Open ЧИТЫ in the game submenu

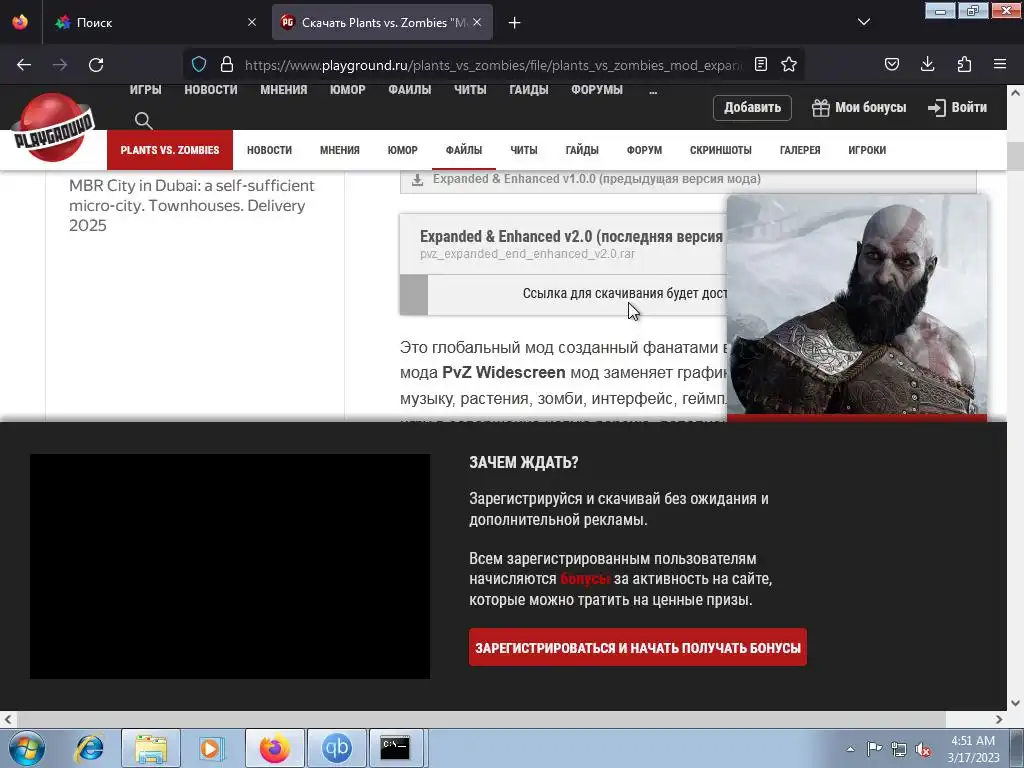point(524,150)
